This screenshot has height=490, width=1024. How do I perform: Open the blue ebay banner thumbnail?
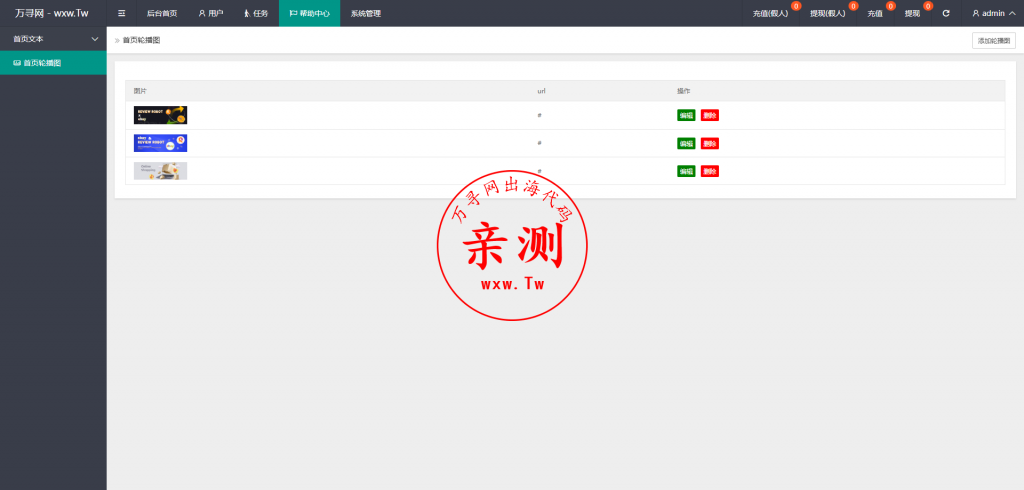160,143
